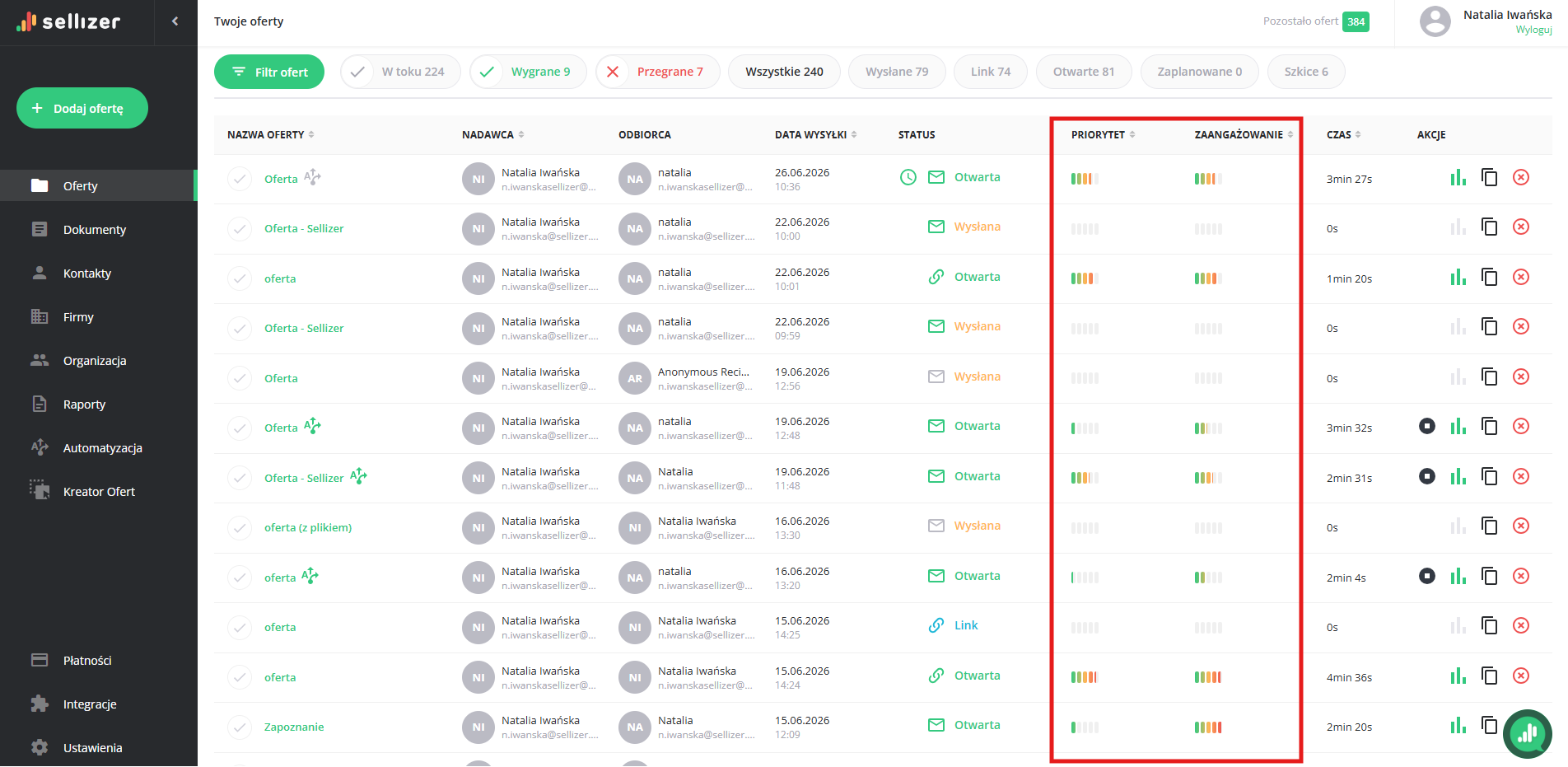Show Link 74 offers

tap(991, 72)
